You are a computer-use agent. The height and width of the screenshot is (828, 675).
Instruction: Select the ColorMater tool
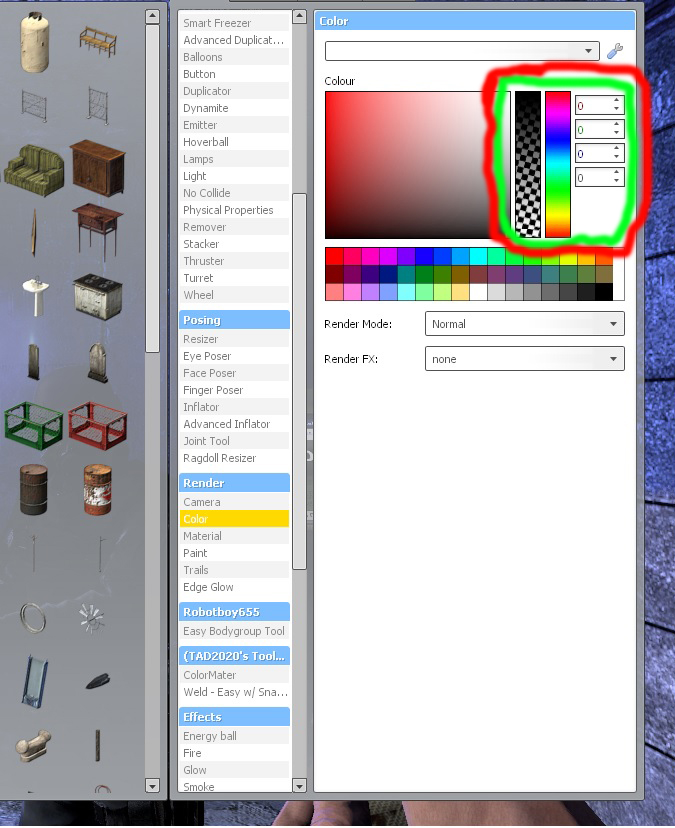[235, 675]
